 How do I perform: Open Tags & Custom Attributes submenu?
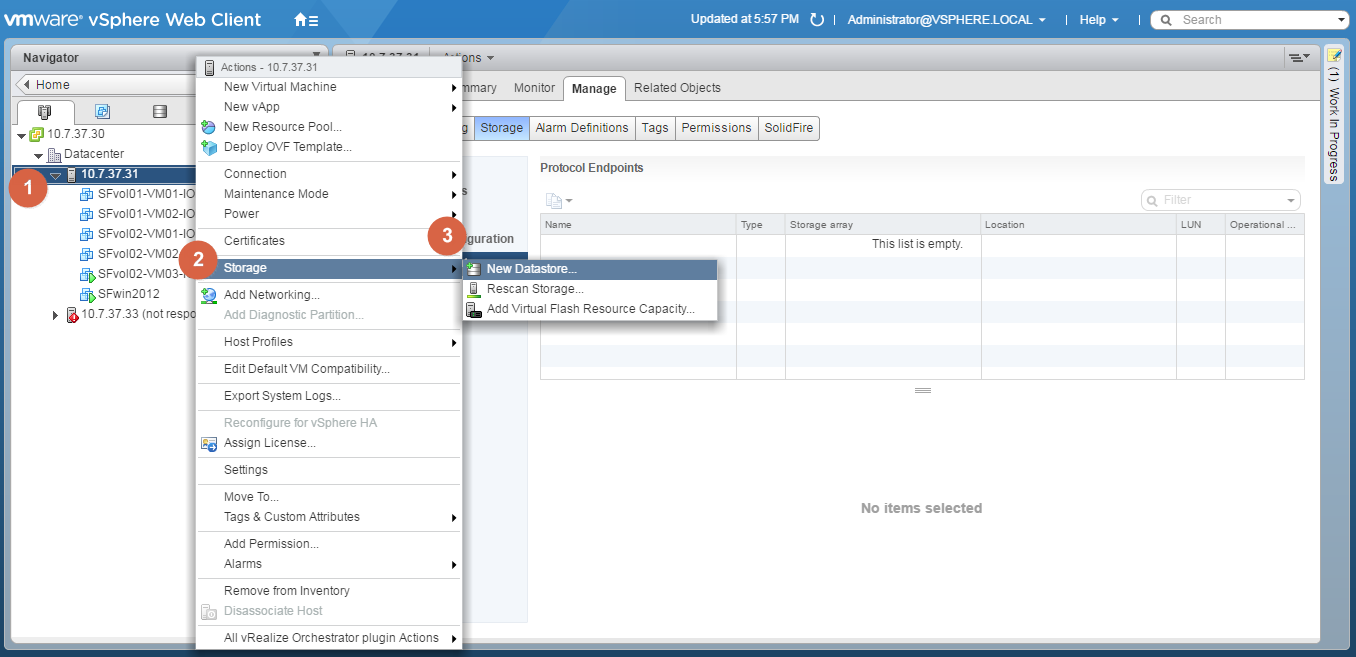329,517
